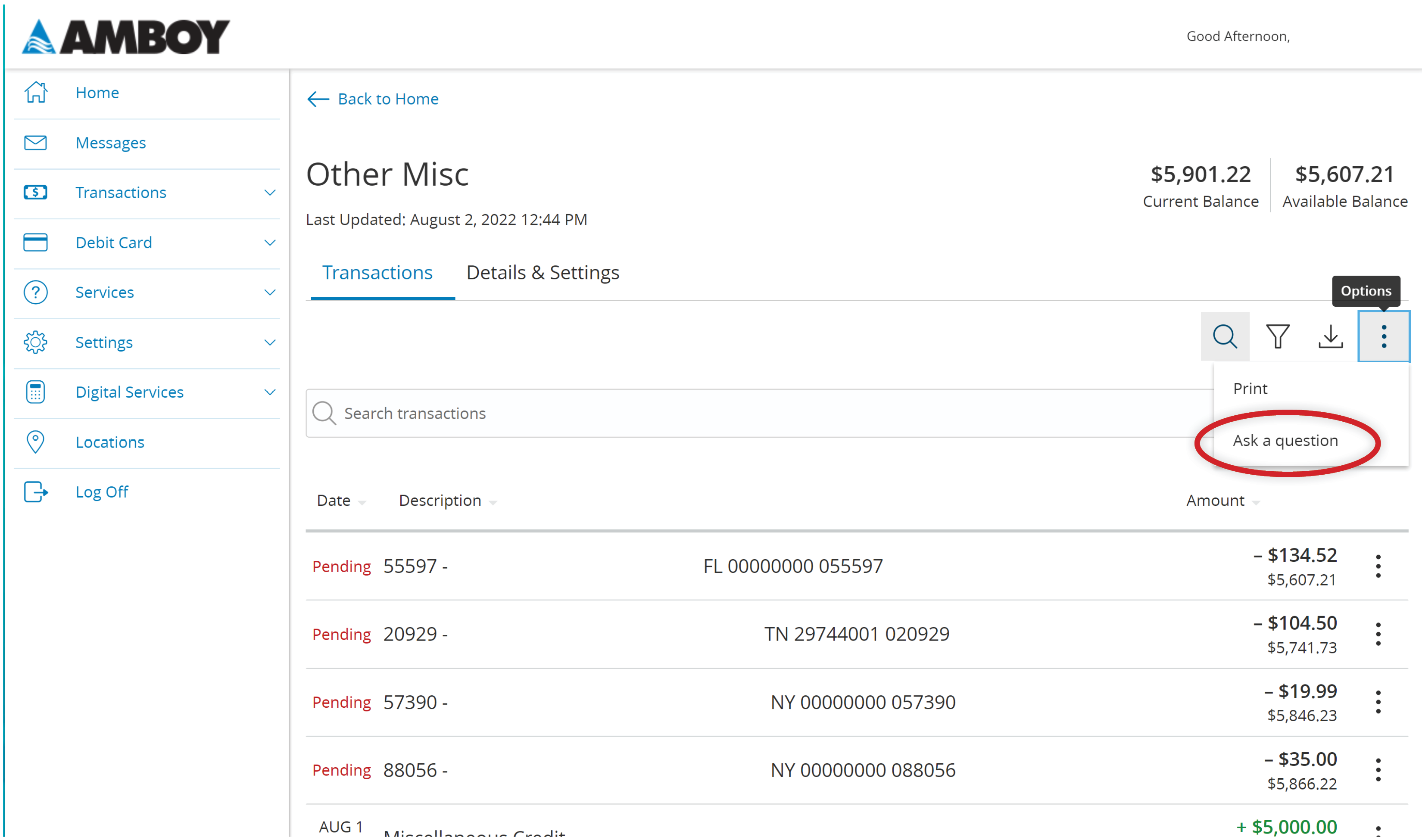Image resolution: width=1422 pixels, height=840 pixels.
Task: Collapse the Digital Services section
Action: pyautogui.click(x=271, y=392)
